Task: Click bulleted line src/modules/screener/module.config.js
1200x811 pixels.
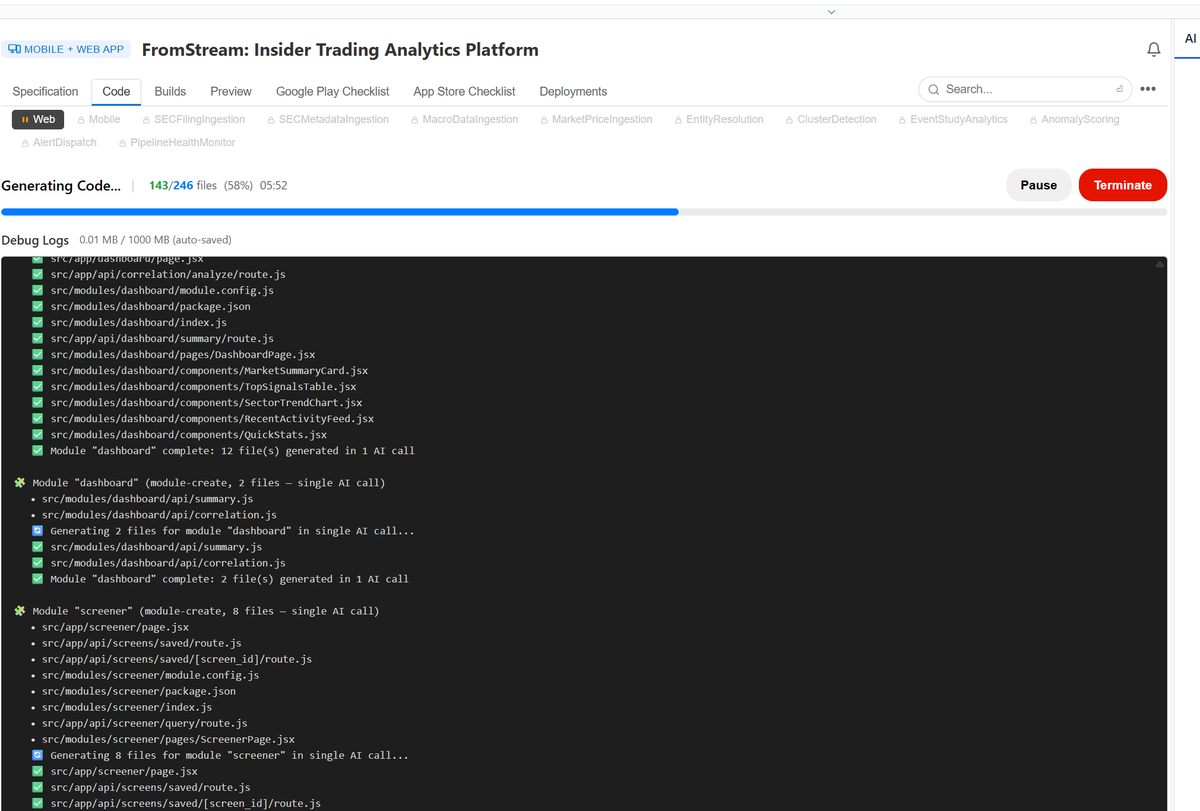Action: coord(150,675)
